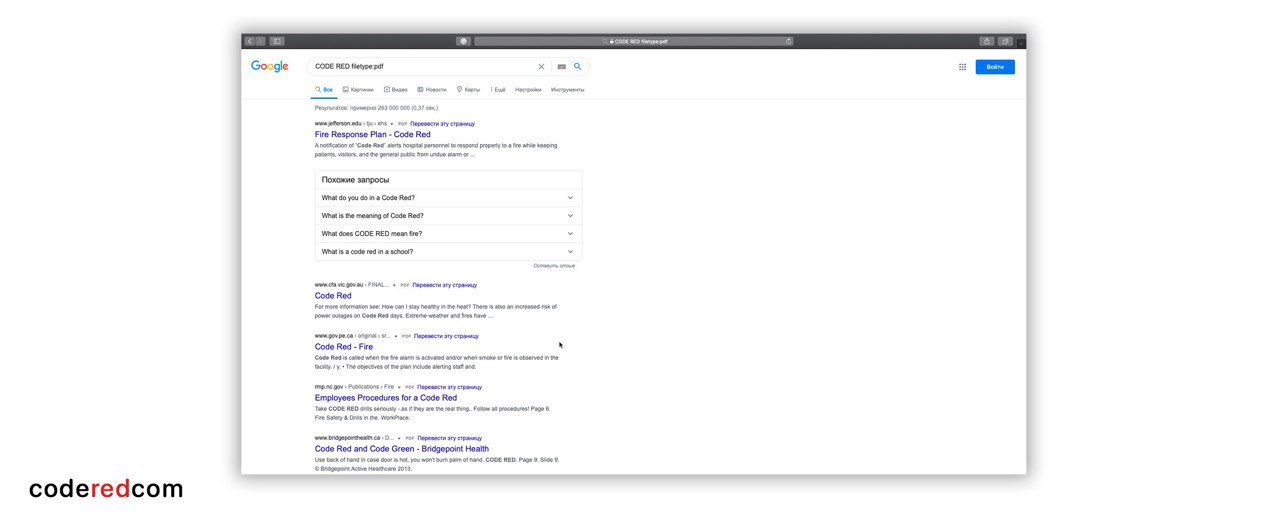The height and width of the screenshot is (512, 1280).
Task: Open Инструменты search tools
Action: click(567, 90)
